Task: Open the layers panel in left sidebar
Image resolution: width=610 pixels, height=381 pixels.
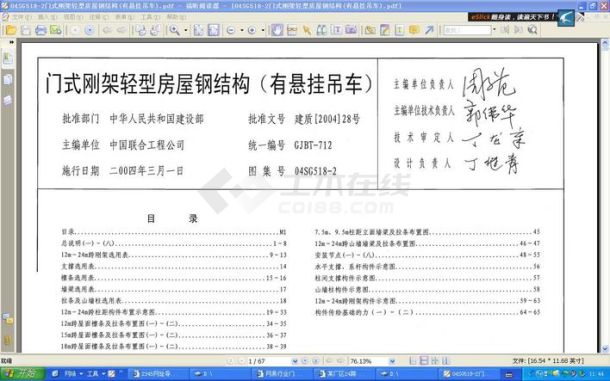Action: click(7, 100)
